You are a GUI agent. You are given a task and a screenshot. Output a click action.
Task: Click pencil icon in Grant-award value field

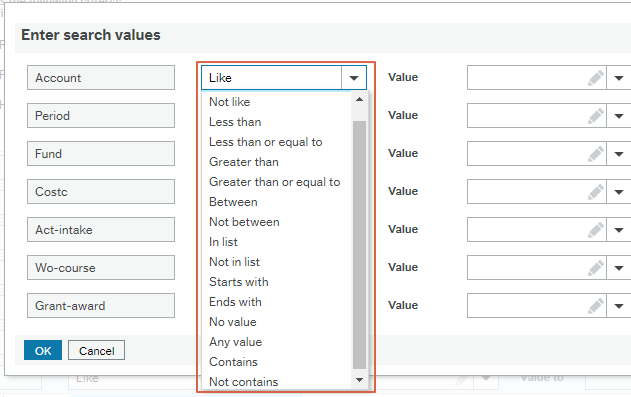click(x=596, y=306)
